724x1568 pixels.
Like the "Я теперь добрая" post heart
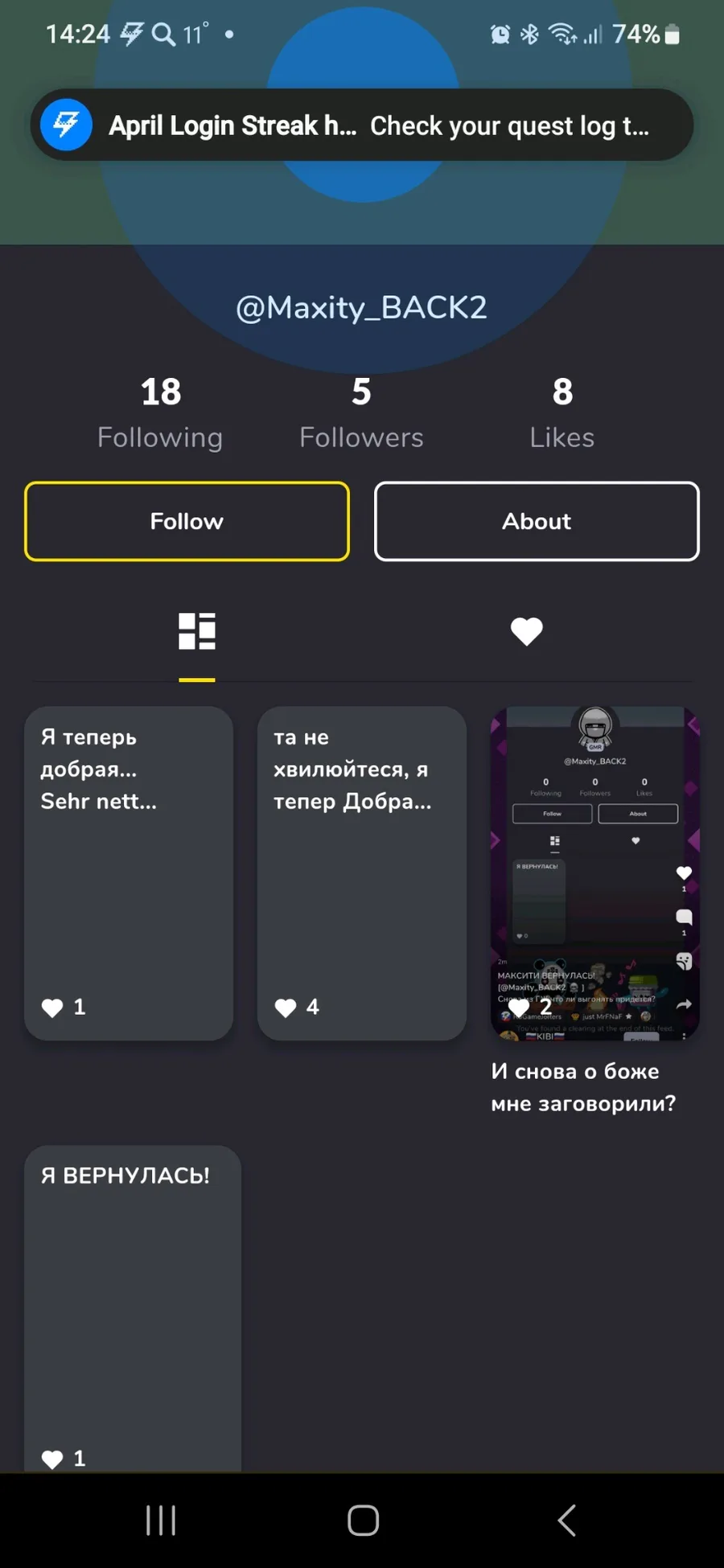(52, 1008)
